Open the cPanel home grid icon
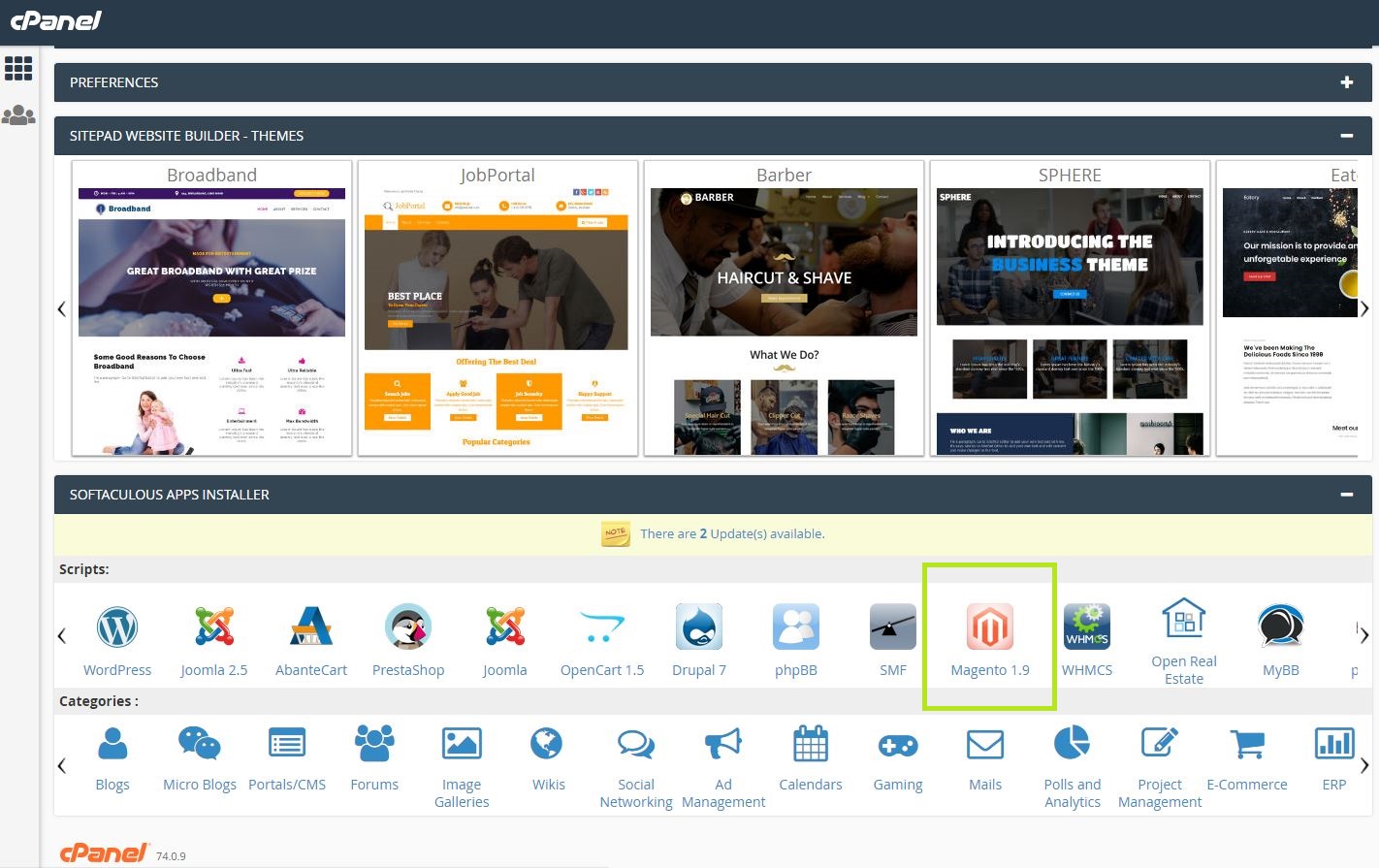 click(x=18, y=68)
